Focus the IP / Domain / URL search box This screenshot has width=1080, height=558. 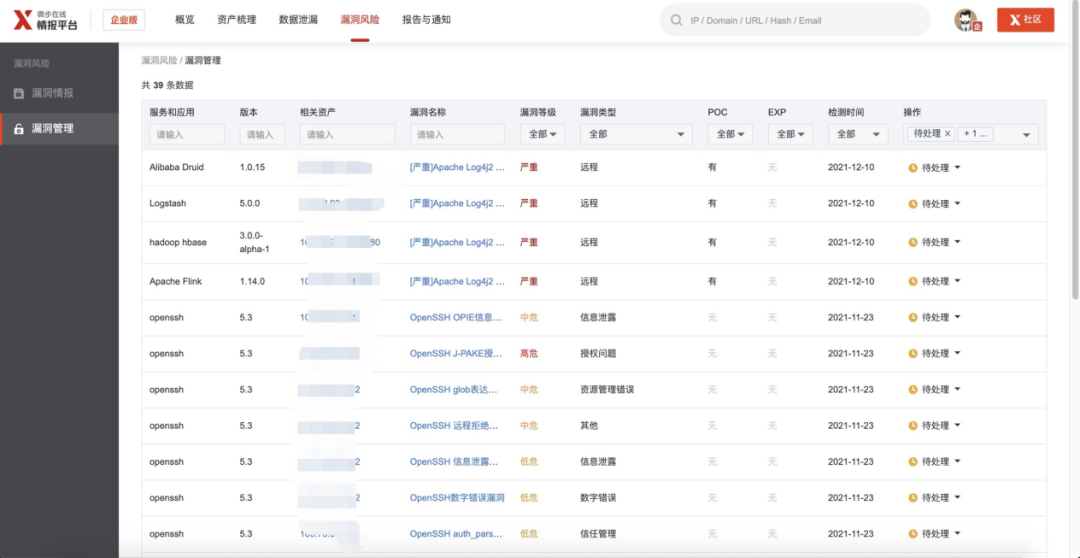[794, 21]
